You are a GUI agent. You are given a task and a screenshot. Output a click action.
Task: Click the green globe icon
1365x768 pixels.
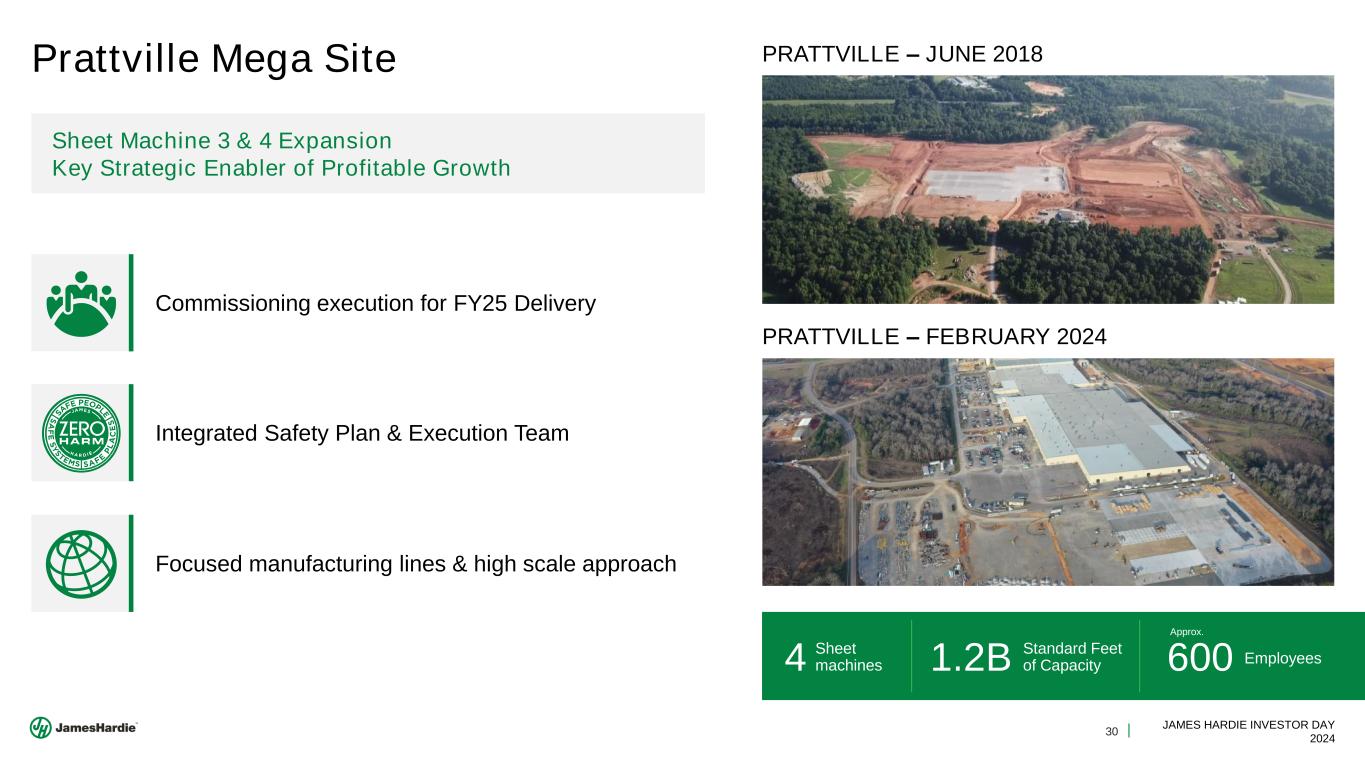tap(81, 563)
